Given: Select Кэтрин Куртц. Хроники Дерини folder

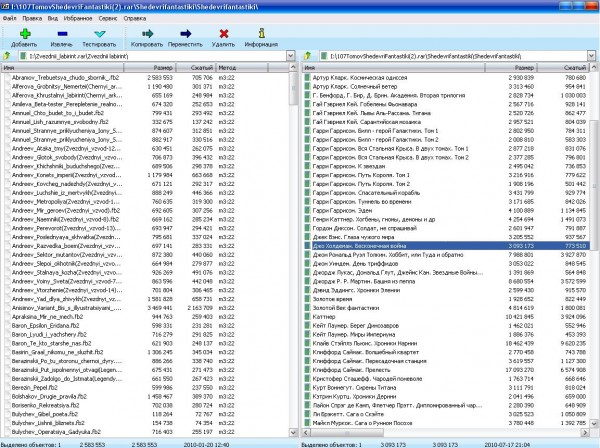Looking at the screenshot, I should click(x=354, y=396).
